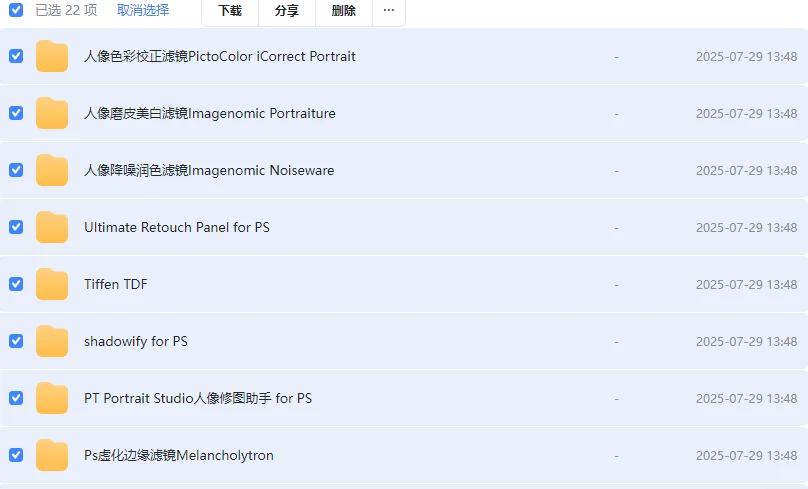Click the Melancholytron folder icon
Image resolution: width=808 pixels, height=489 pixels.
click(x=52, y=455)
